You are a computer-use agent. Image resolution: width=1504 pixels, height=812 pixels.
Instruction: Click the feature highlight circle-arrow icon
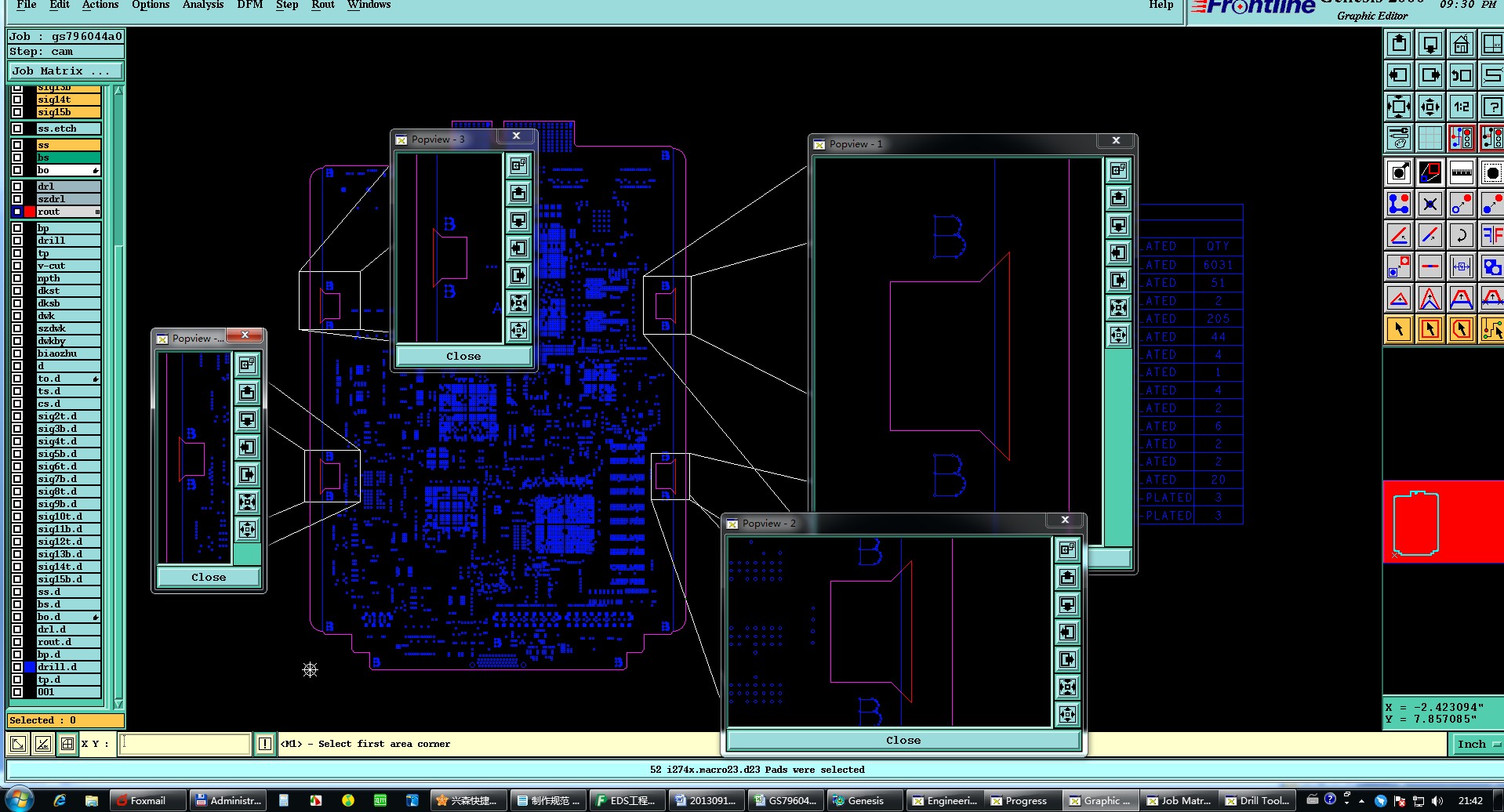click(x=1399, y=172)
